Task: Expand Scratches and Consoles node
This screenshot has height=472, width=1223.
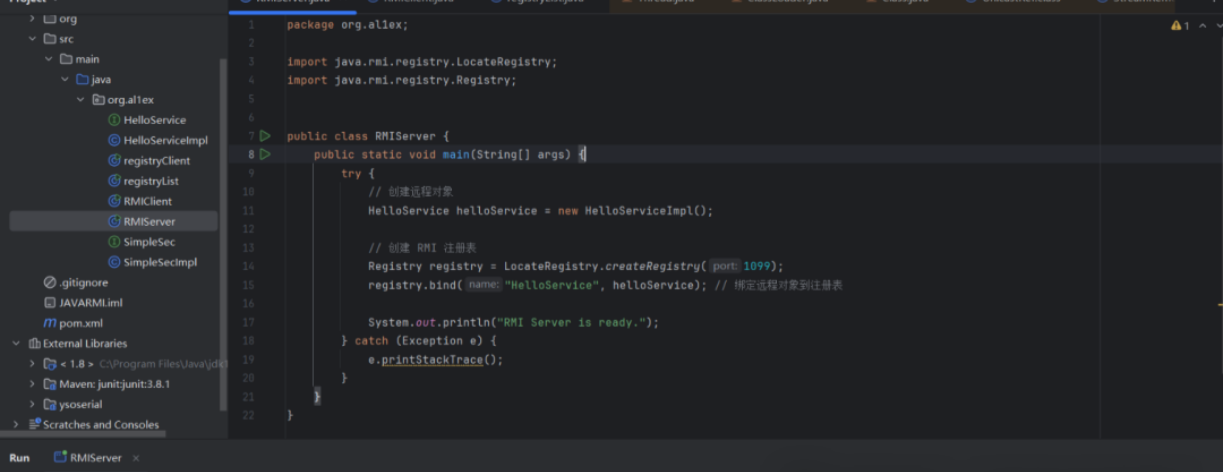Action: [x=17, y=425]
